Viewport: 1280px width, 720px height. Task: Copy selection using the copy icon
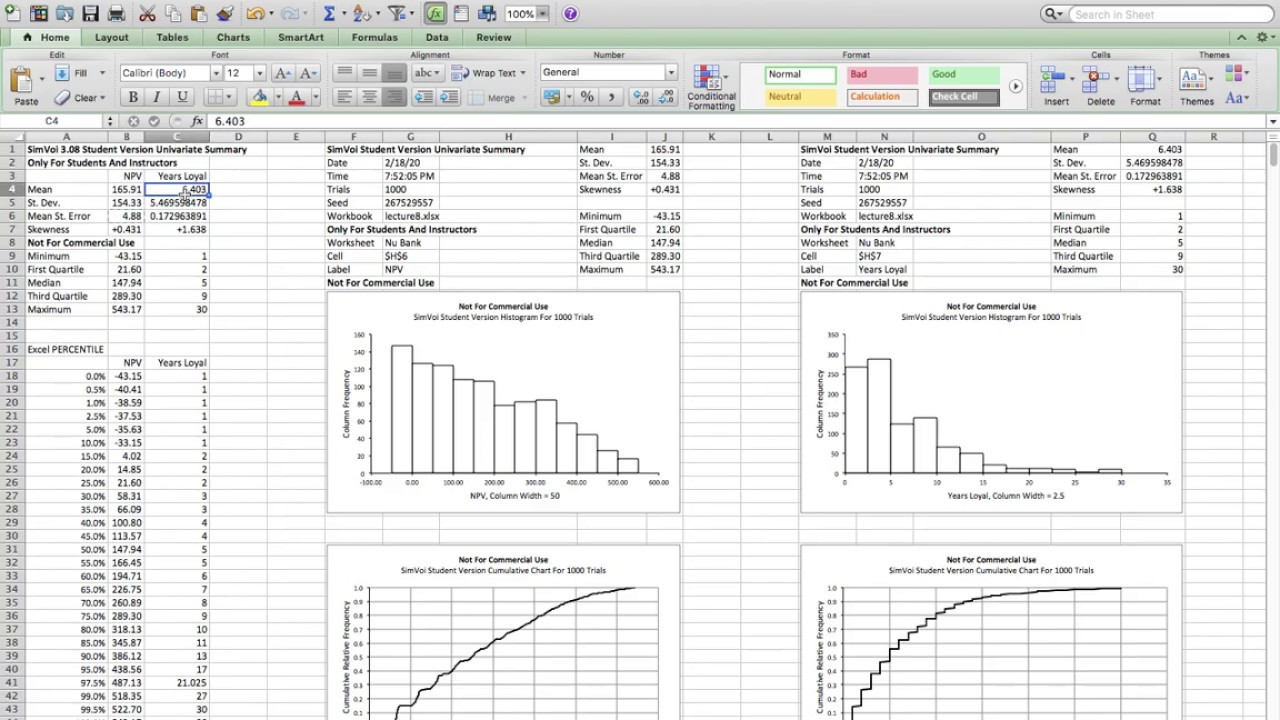173,14
